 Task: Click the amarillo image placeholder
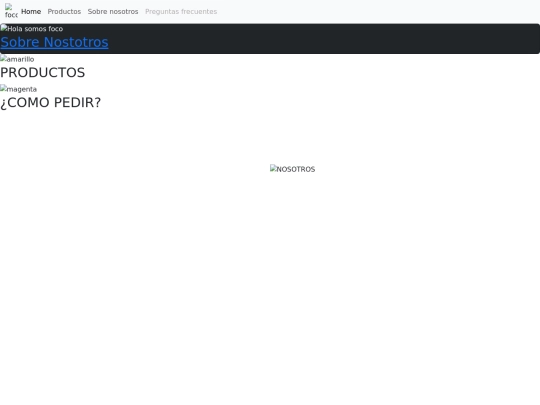tap(17, 59)
